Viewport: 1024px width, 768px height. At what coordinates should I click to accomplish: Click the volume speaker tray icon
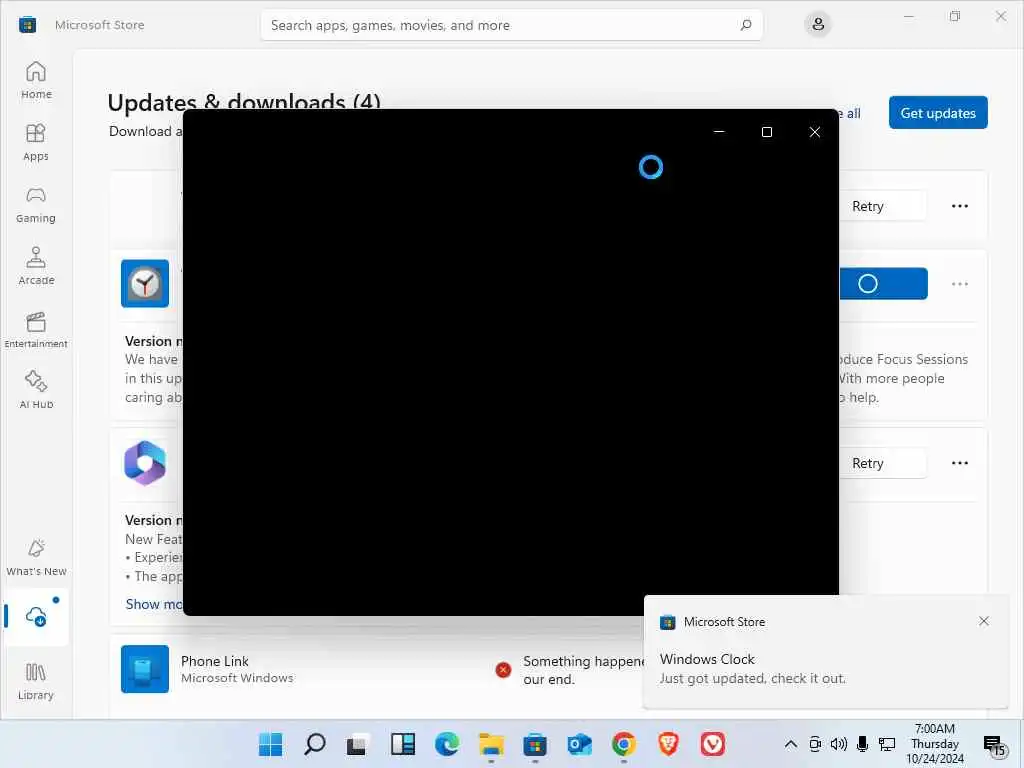(839, 744)
